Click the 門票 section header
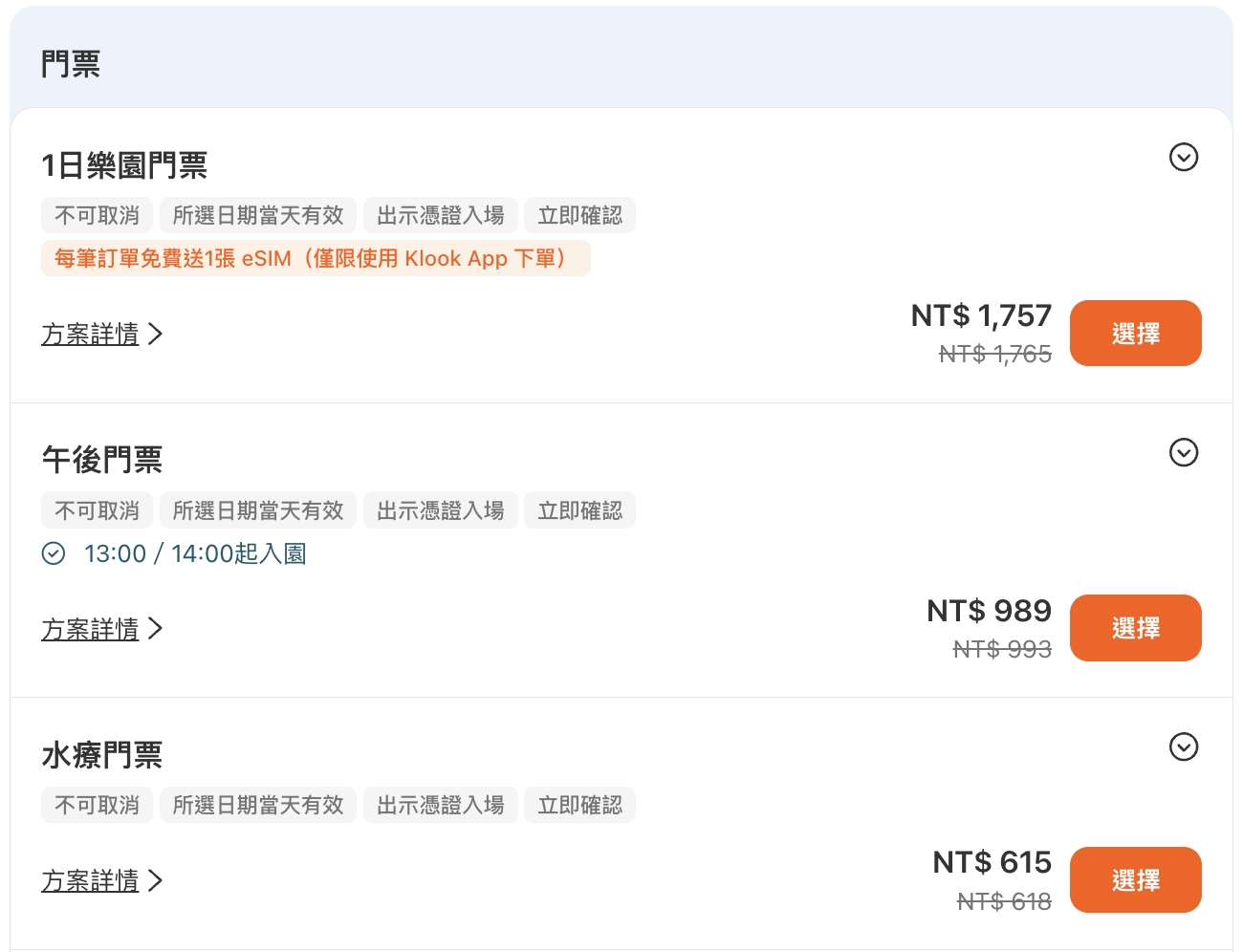Image resolution: width=1243 pixels, height=952 pixels. point(71,64)
